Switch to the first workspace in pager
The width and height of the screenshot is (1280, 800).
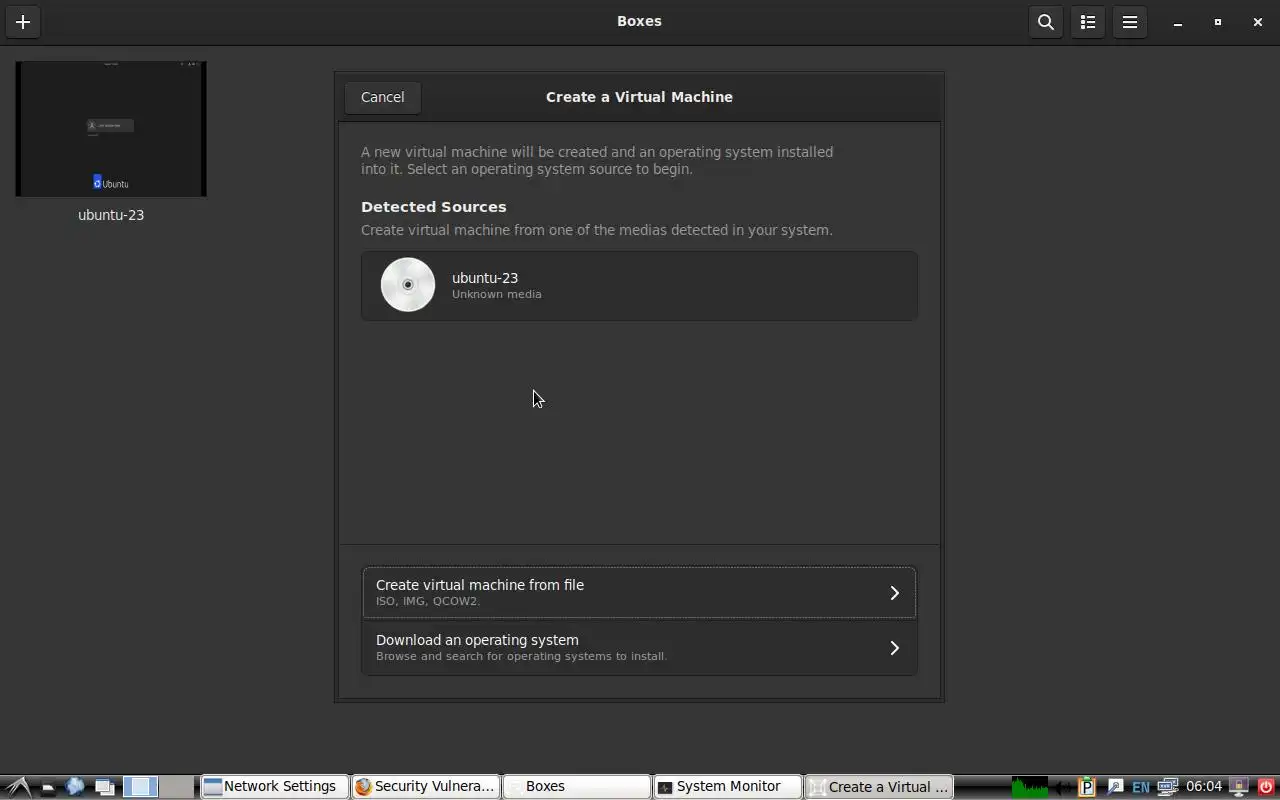pyautogui.click(x=140, y=787)
